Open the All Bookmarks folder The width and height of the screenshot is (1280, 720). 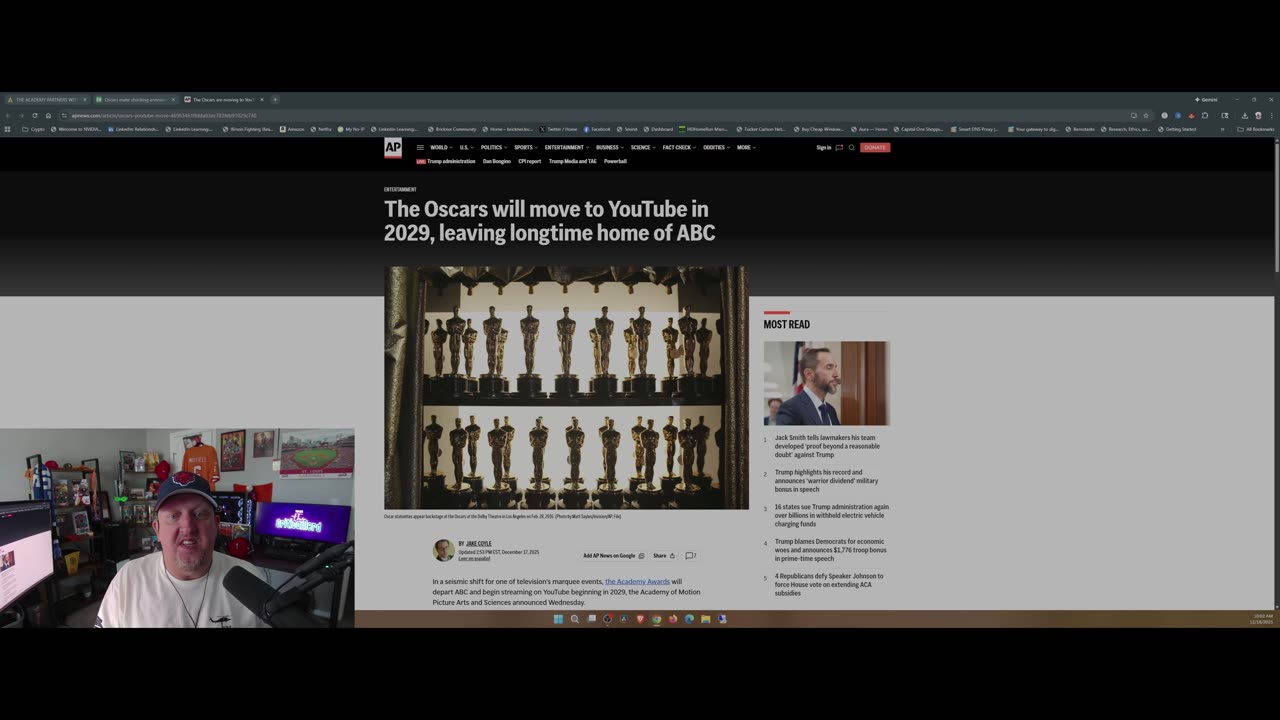click(1255, 129)
